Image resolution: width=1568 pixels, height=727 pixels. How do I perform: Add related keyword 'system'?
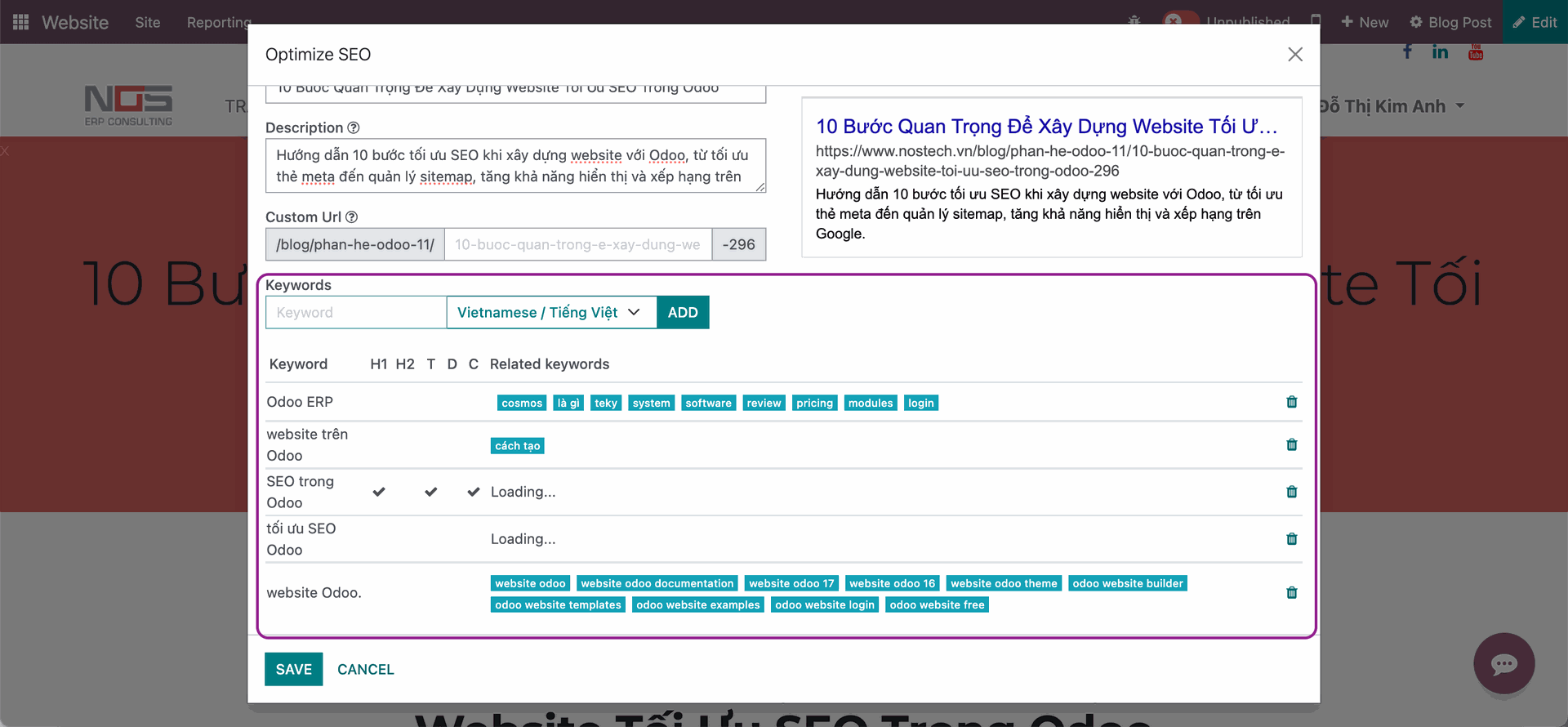[652, 403]
